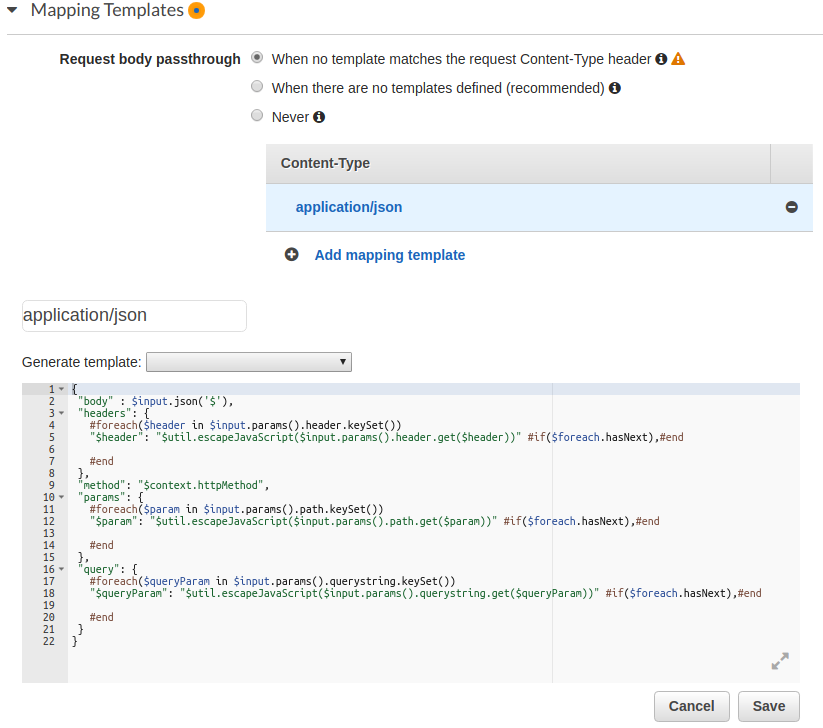Click info icon after Content-Type header option
The height and width of the screenshot is (728, 823).
pyautogui.click(x=661, y=59)
